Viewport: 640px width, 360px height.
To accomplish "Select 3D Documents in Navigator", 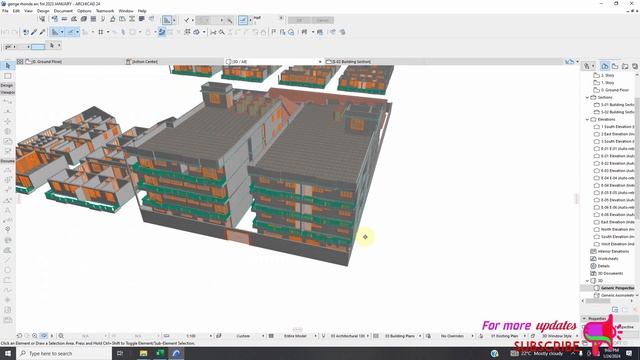I will (x=610, y=273).
